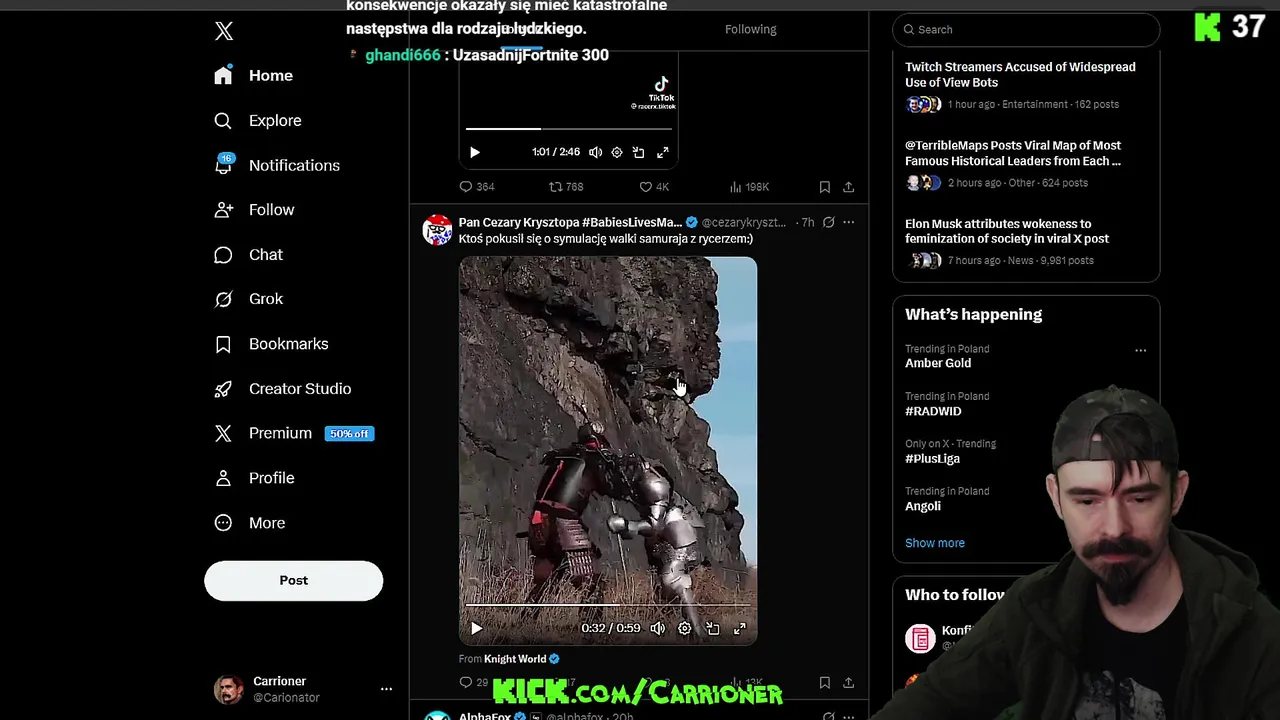Click Grok icon on AlphaFox post
Screen dimensions: 1280x720
point(828,716)
